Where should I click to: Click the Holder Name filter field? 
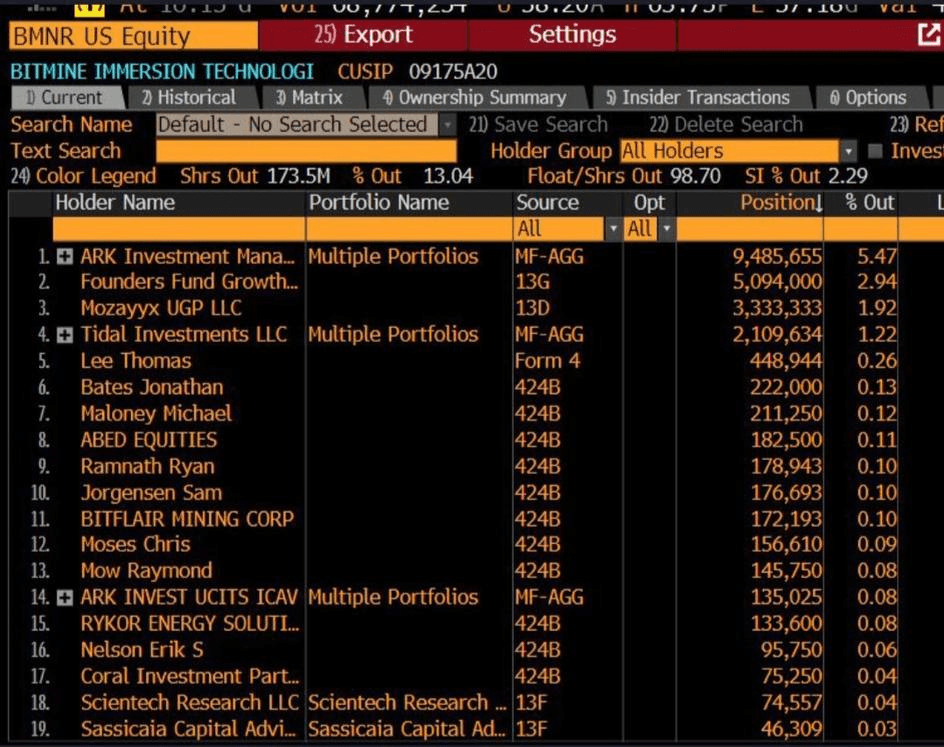click(179, 229)
